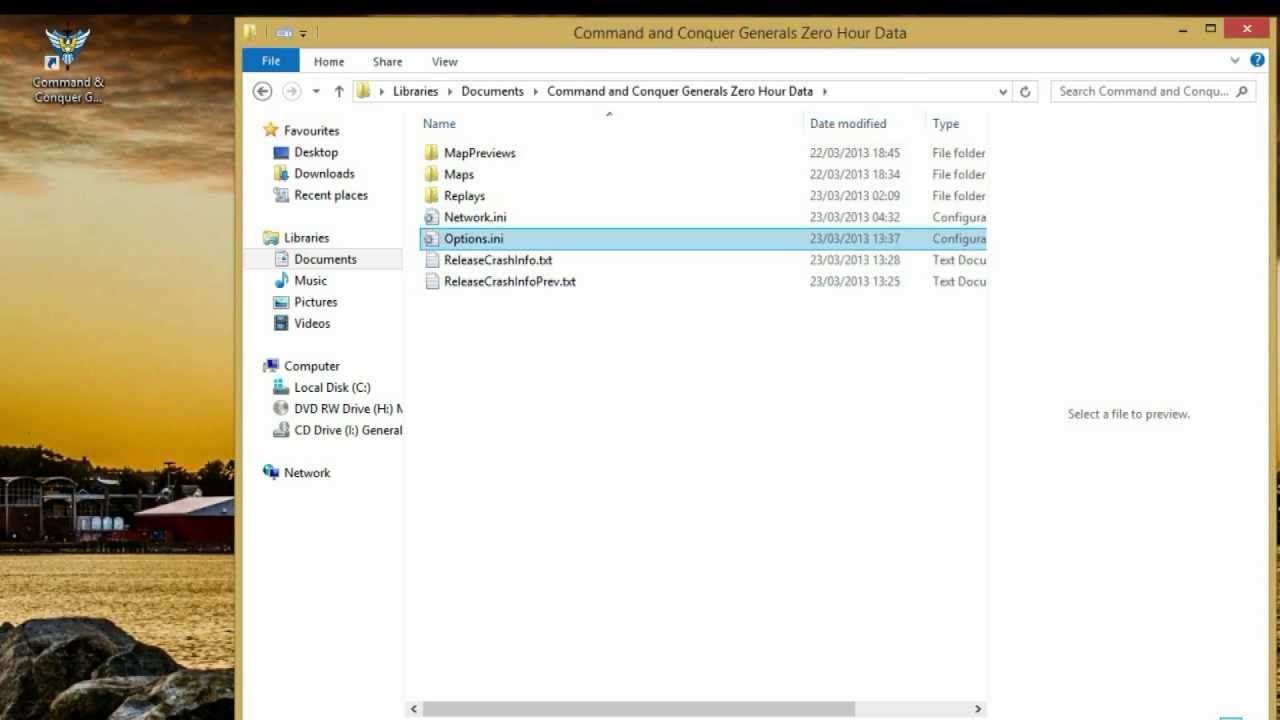Click the Quick Access properties icon in title bar
This screenshot has width=1280, height=720.
(284, 33)
